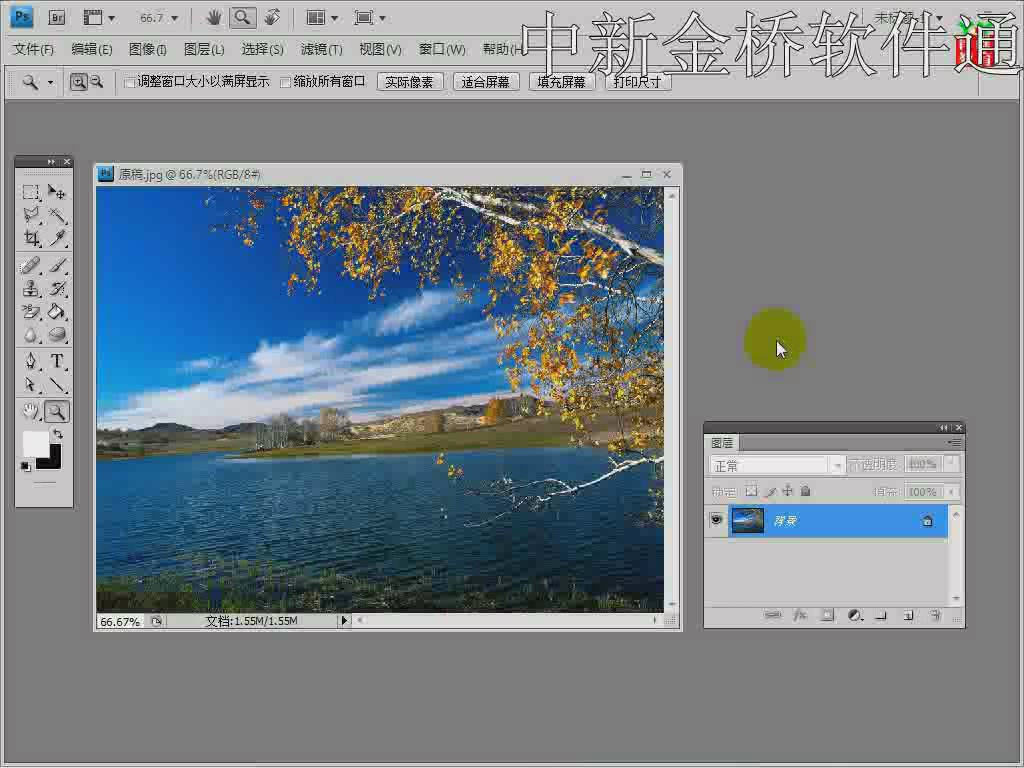This screenshot has width=1024, height=768.
Task: Swap foreground and background colors
Action: (x=58, y=434)
